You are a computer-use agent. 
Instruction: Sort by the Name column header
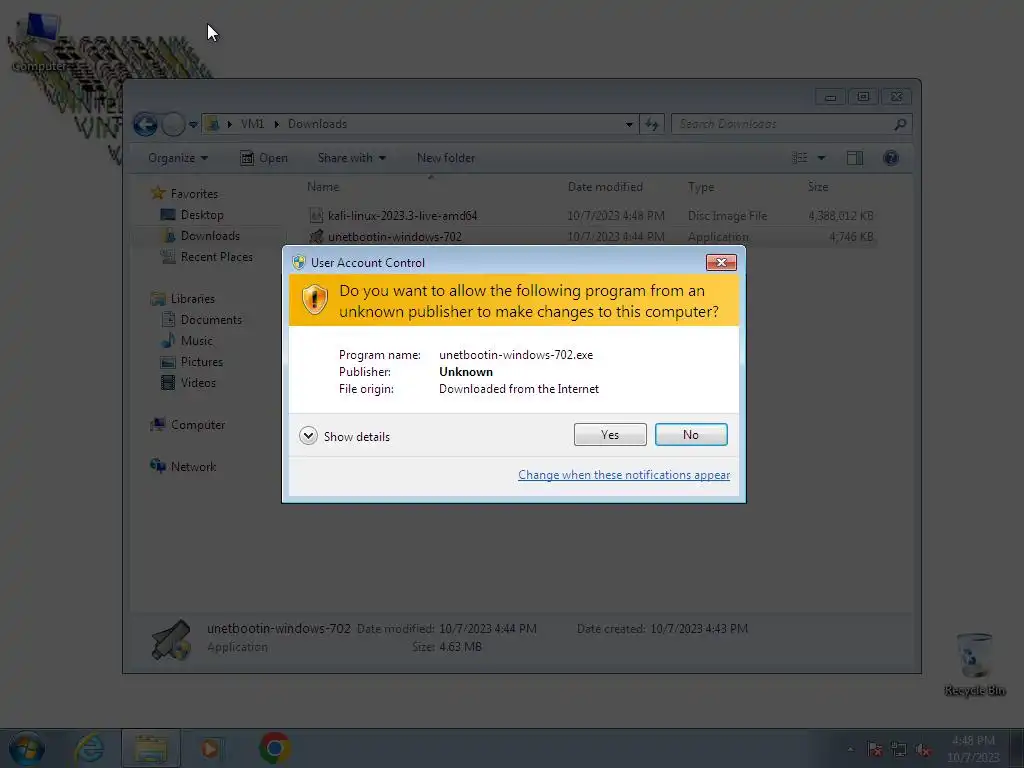point(323,187)
